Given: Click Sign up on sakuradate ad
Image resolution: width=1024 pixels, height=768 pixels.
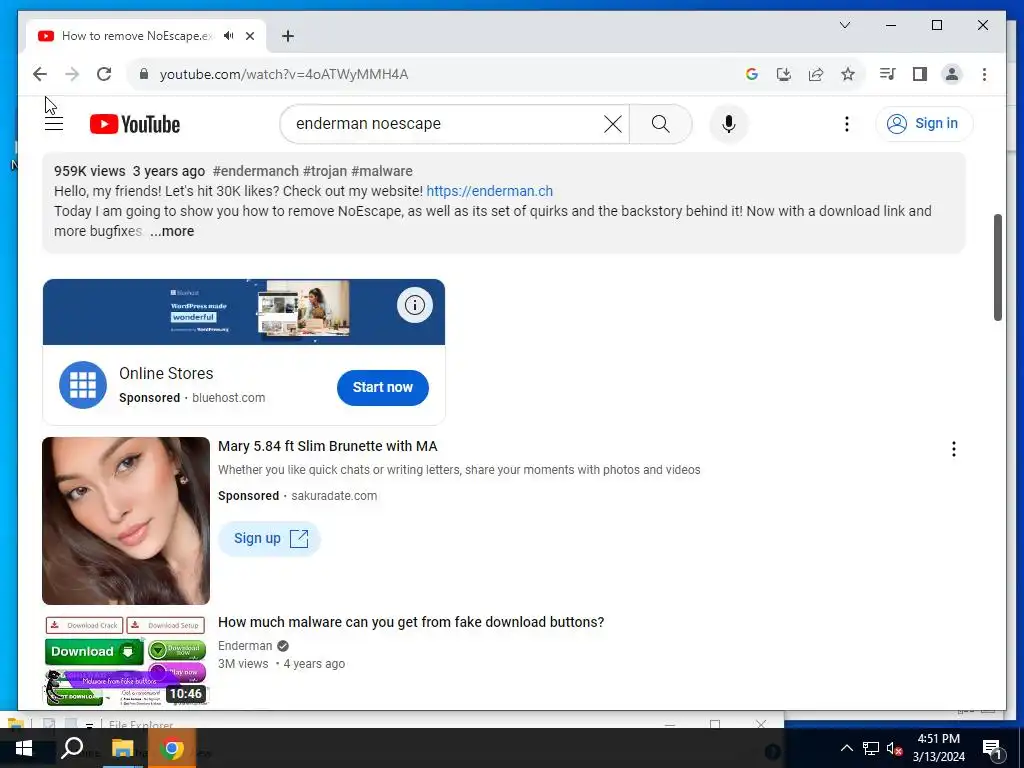Looking at the screenshot, I should point(270,539).
